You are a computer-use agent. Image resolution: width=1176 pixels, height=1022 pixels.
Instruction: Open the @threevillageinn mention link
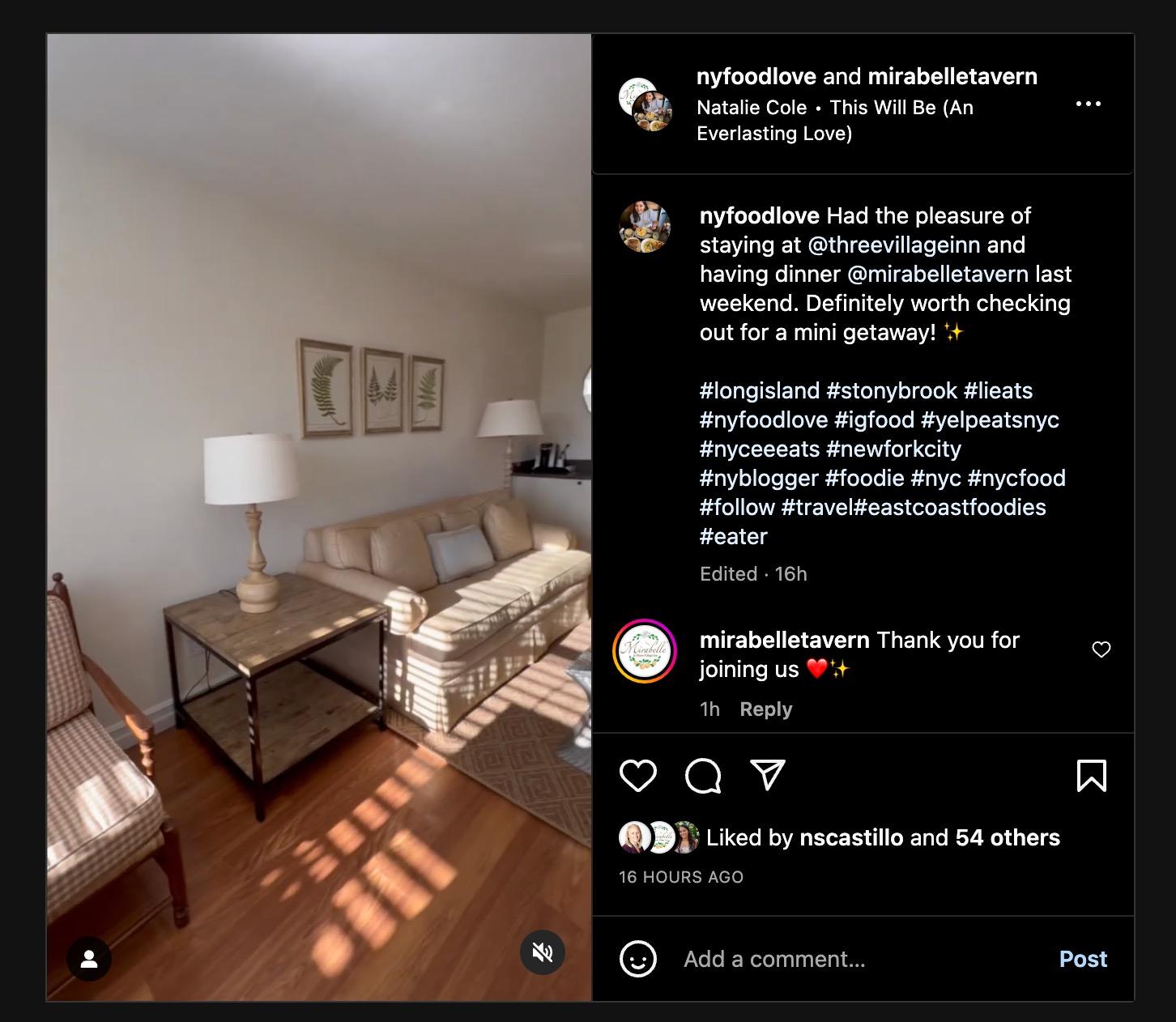coord(894,245)
